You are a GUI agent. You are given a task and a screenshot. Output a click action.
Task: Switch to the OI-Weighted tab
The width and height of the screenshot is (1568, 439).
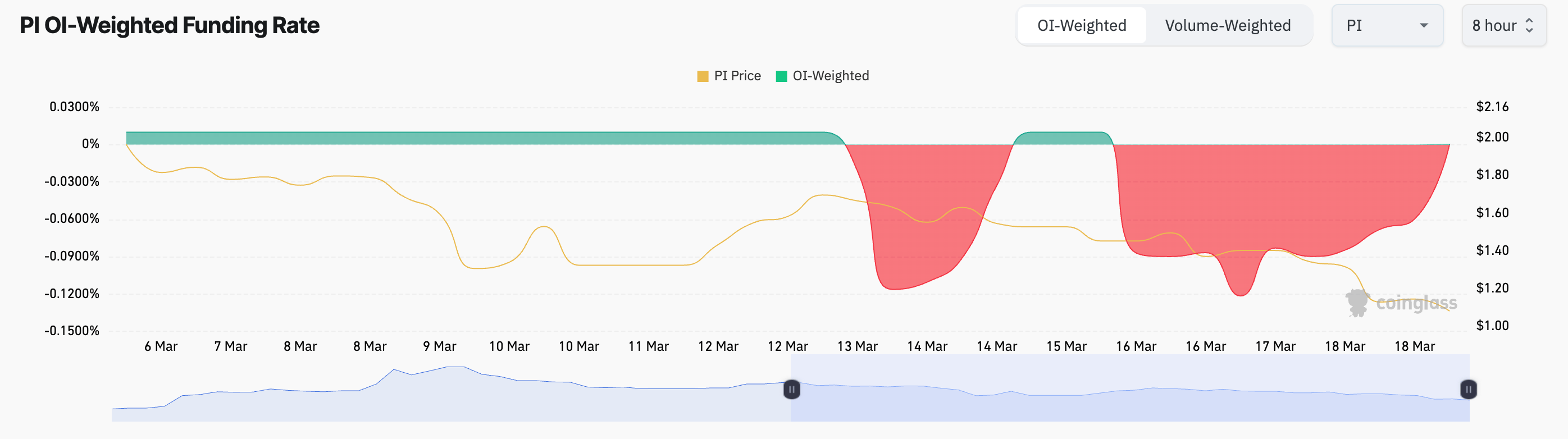coord(1082,25)
